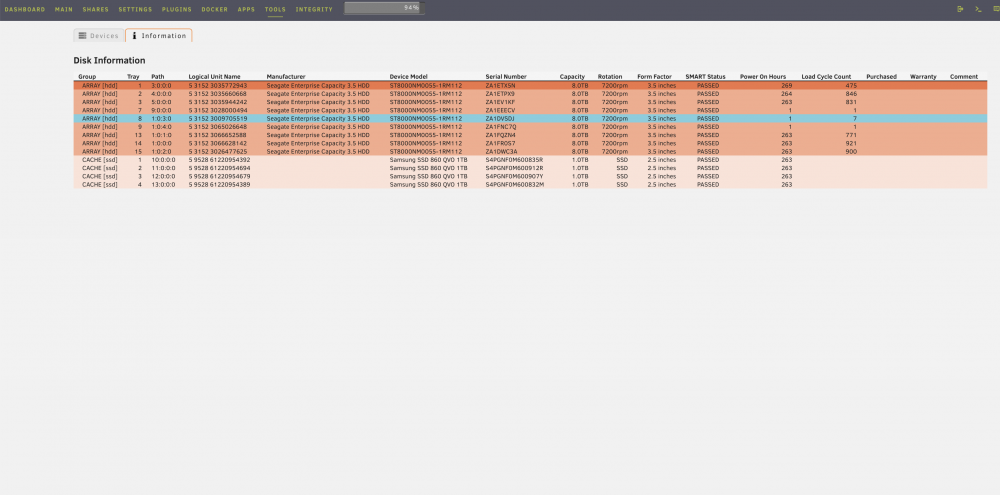Sort by the Form Factor header

655,77
